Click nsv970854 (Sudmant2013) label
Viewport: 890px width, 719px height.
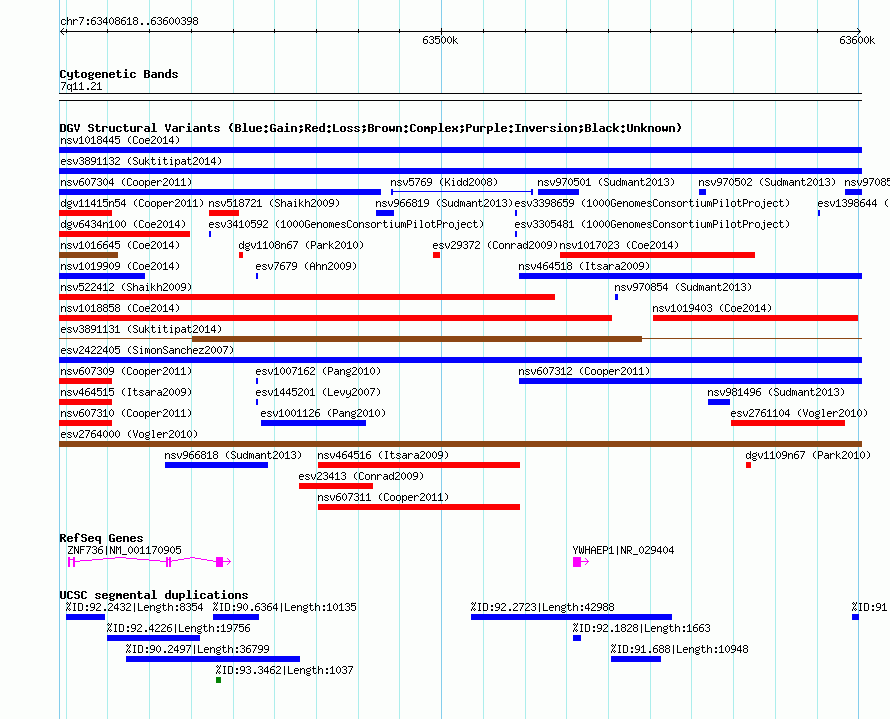(x=683, y=287)
